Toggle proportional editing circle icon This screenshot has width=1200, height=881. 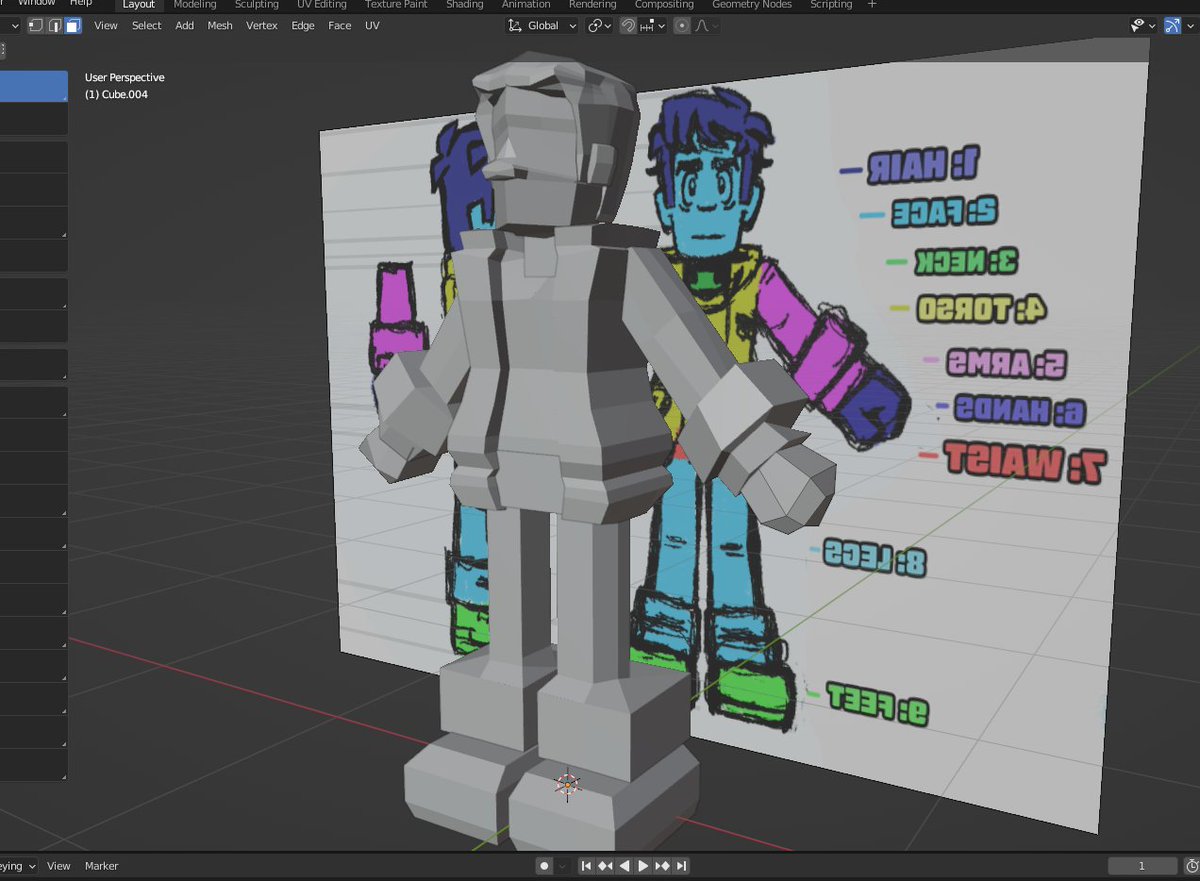(x=682, y=26)
